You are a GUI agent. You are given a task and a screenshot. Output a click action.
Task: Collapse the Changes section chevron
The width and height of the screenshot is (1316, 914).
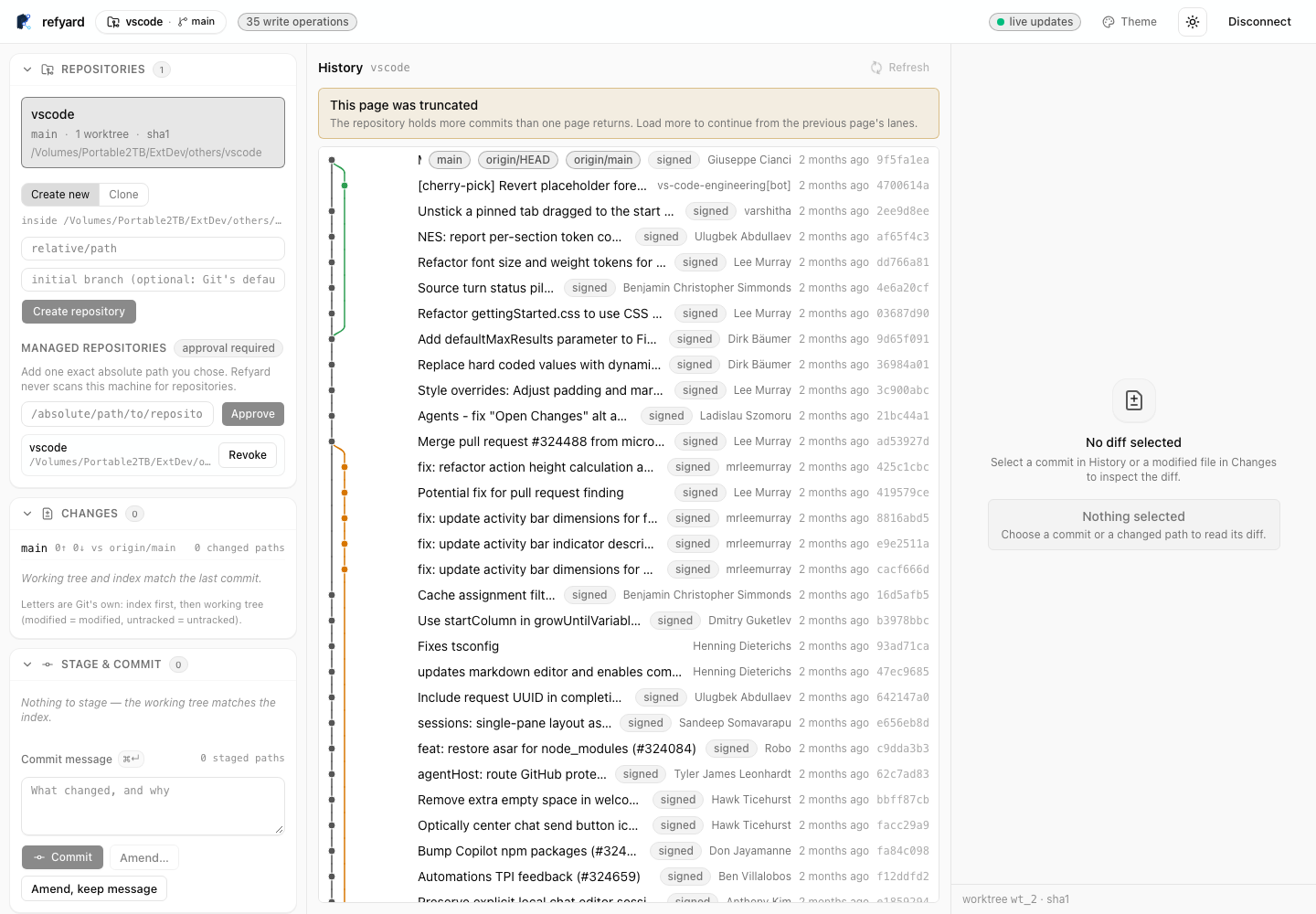pyautogui.click(x=27, y=514)
